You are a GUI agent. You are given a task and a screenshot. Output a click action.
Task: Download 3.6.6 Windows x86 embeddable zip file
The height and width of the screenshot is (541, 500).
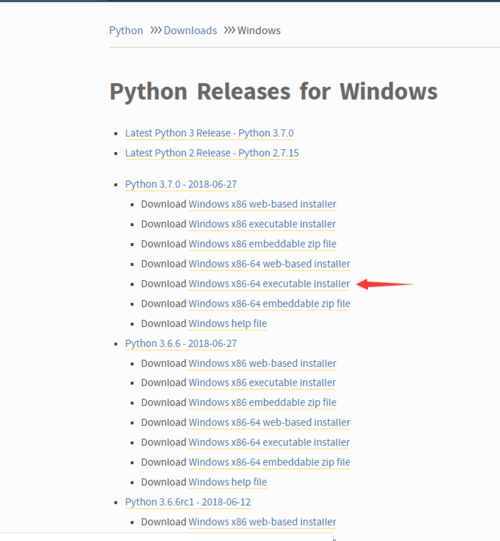point(262,402)
